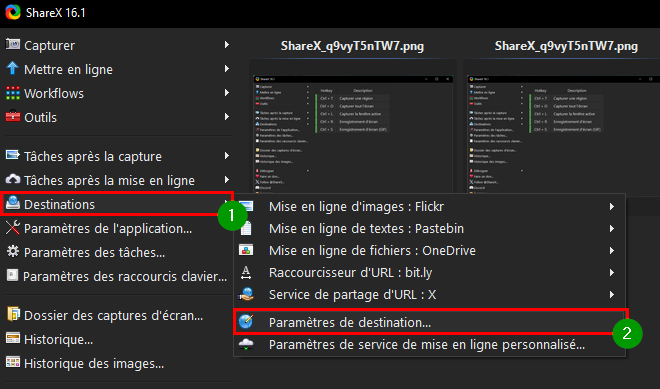
Task: Click the OneDrive file upload icon
Action: click(246, 250)
